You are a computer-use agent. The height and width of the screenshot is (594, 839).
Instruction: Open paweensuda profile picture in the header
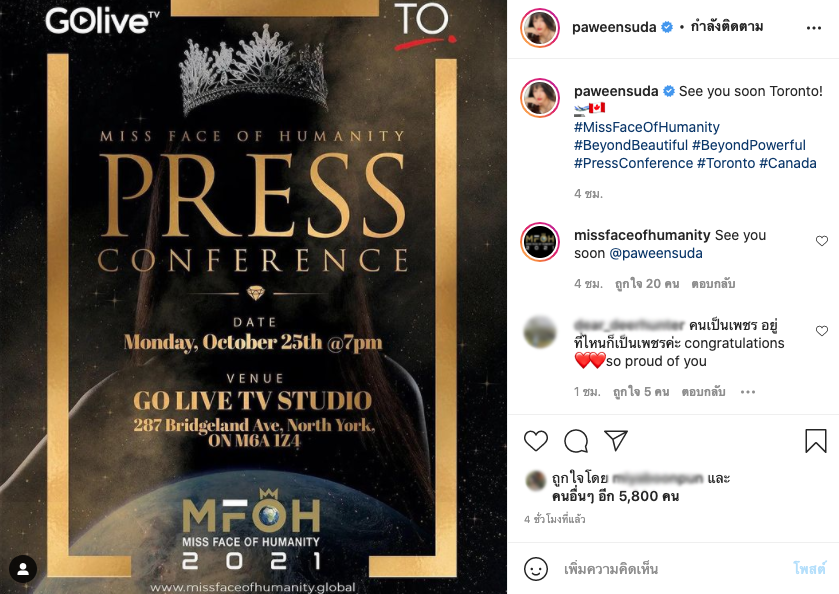[x=540, y=27]
